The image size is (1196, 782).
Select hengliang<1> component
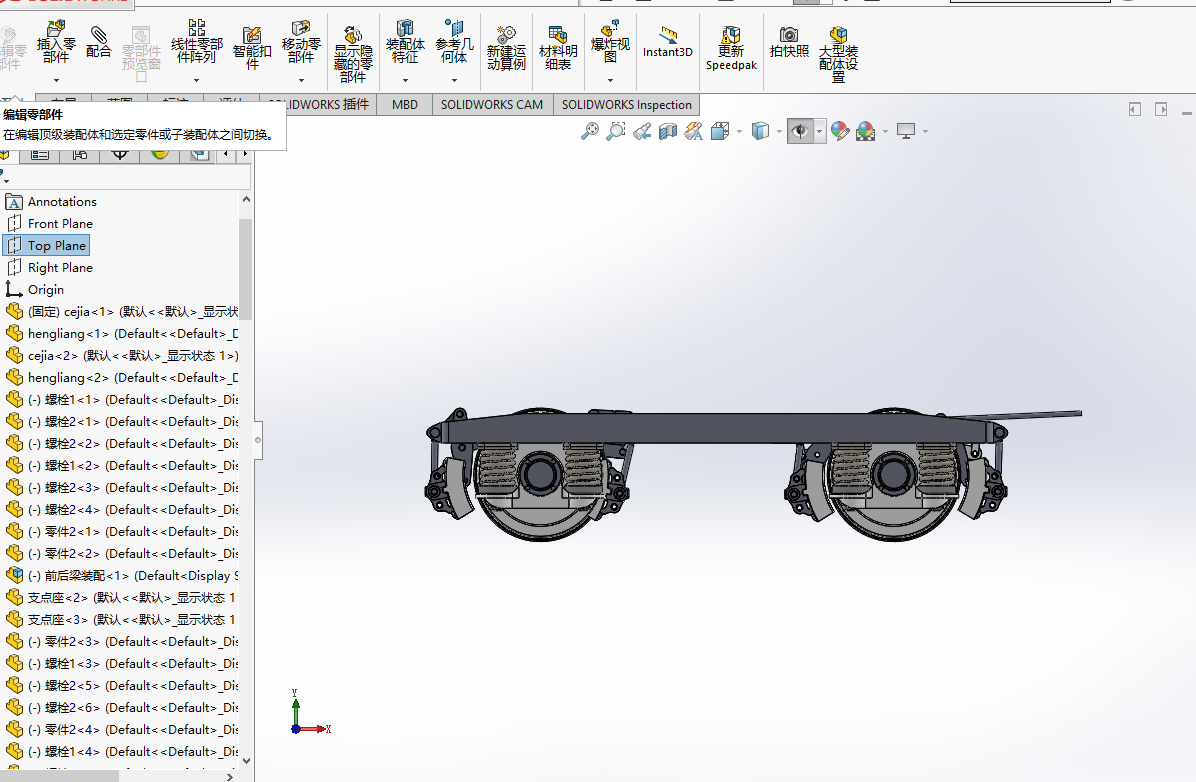pos(122,333)
